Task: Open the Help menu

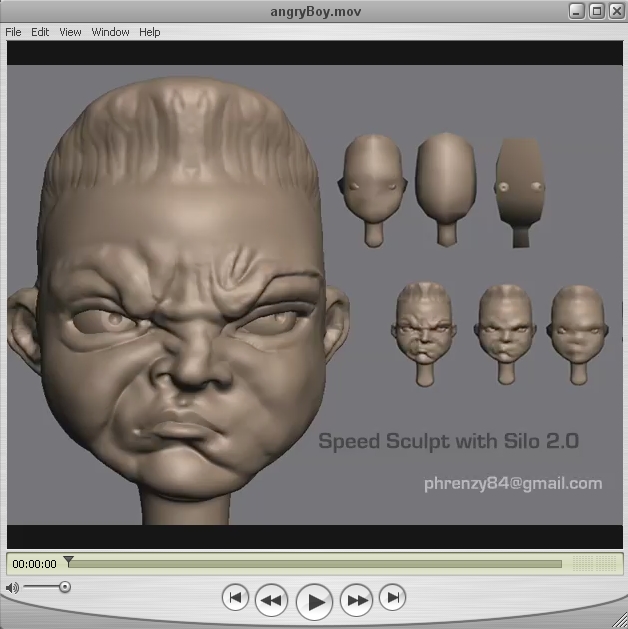Action: 150,32
